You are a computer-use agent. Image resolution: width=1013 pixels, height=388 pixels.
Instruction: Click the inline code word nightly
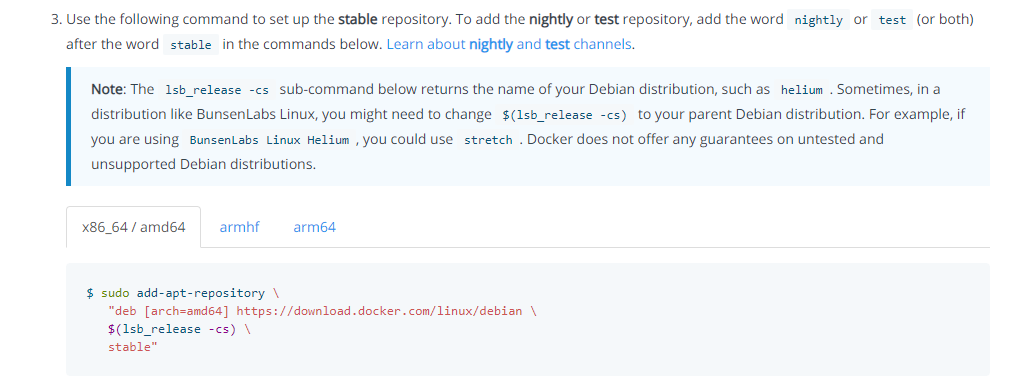(x=819, y=20)
